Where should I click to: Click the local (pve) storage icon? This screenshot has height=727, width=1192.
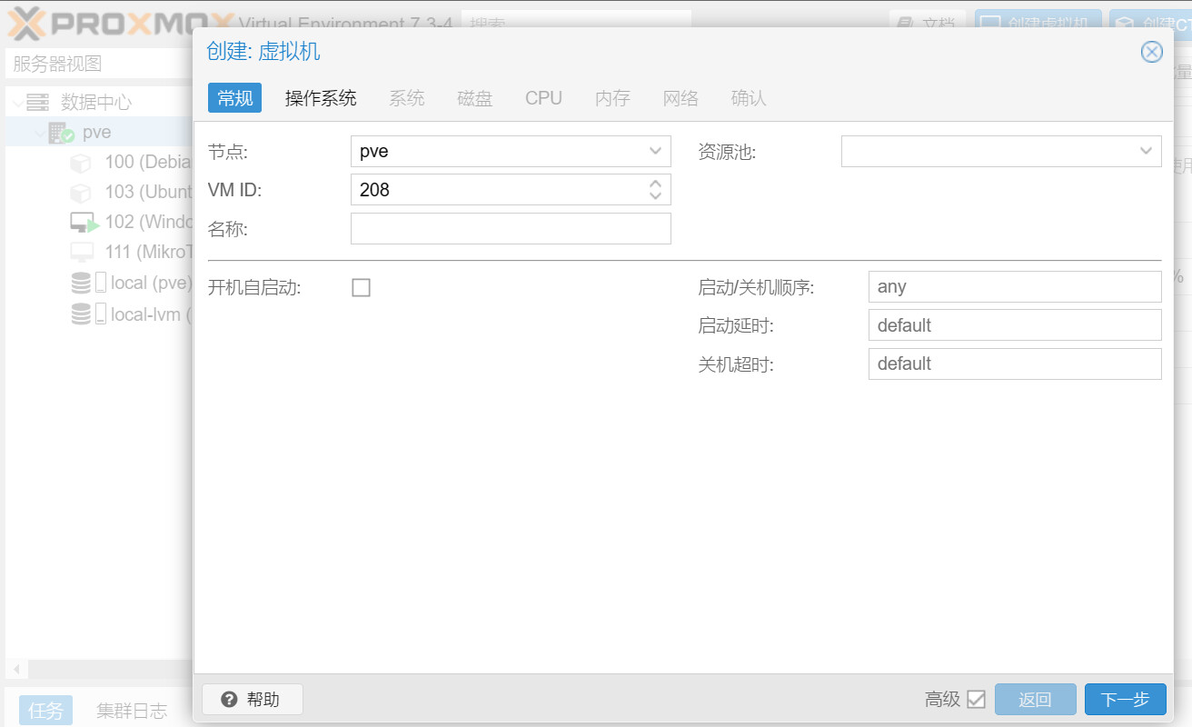click(x=87, y=283)
